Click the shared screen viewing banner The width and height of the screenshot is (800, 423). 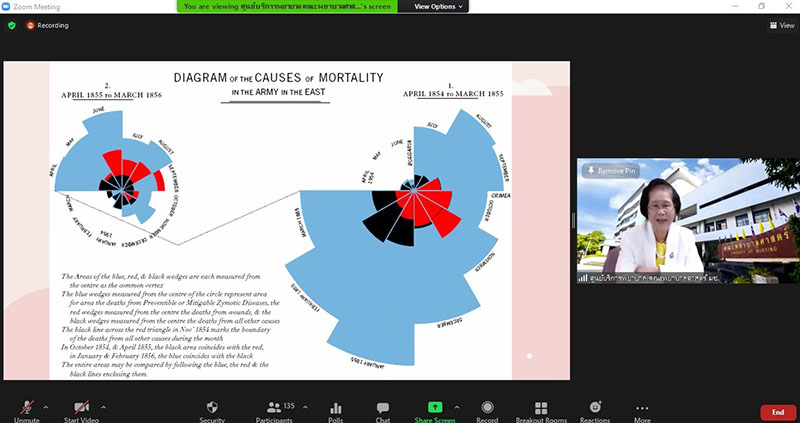[287, 7]
